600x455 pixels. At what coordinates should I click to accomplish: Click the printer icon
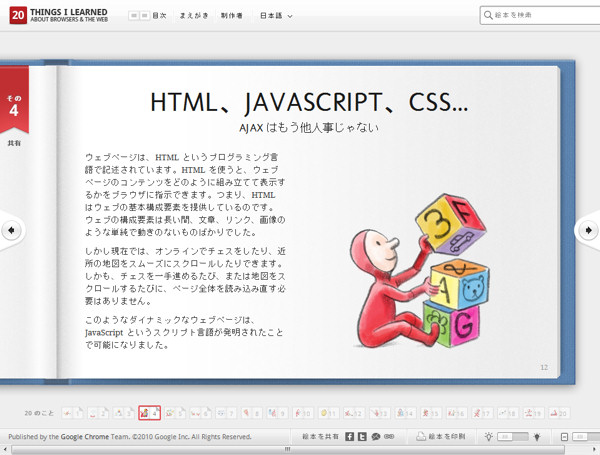point(421,436)
